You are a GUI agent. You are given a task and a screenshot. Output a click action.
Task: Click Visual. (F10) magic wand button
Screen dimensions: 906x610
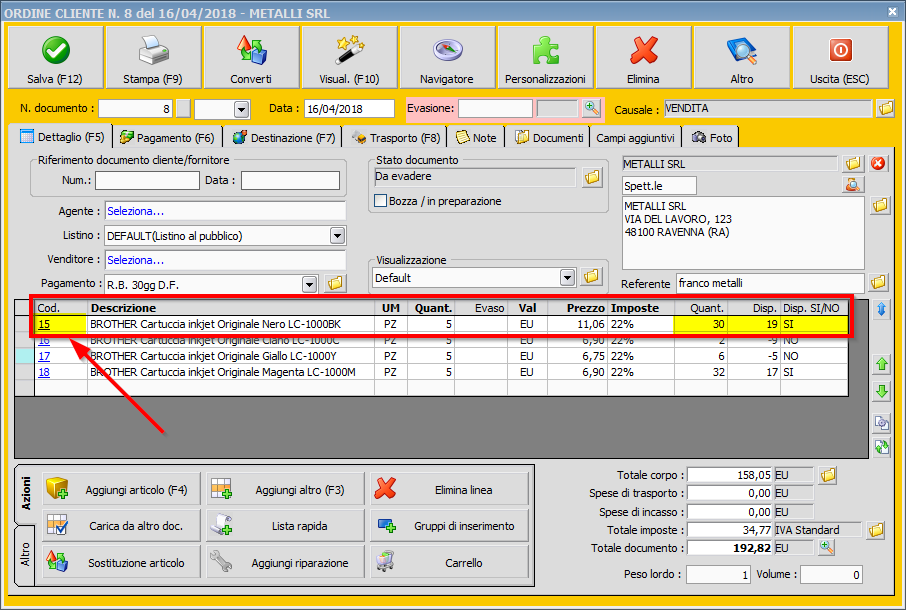(350, 57)
